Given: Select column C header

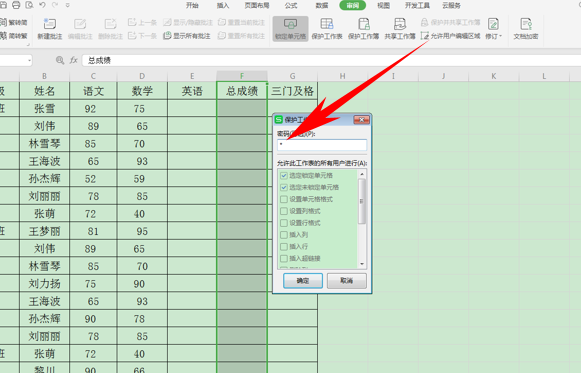Looking at the screenshot, I should 93,76.
